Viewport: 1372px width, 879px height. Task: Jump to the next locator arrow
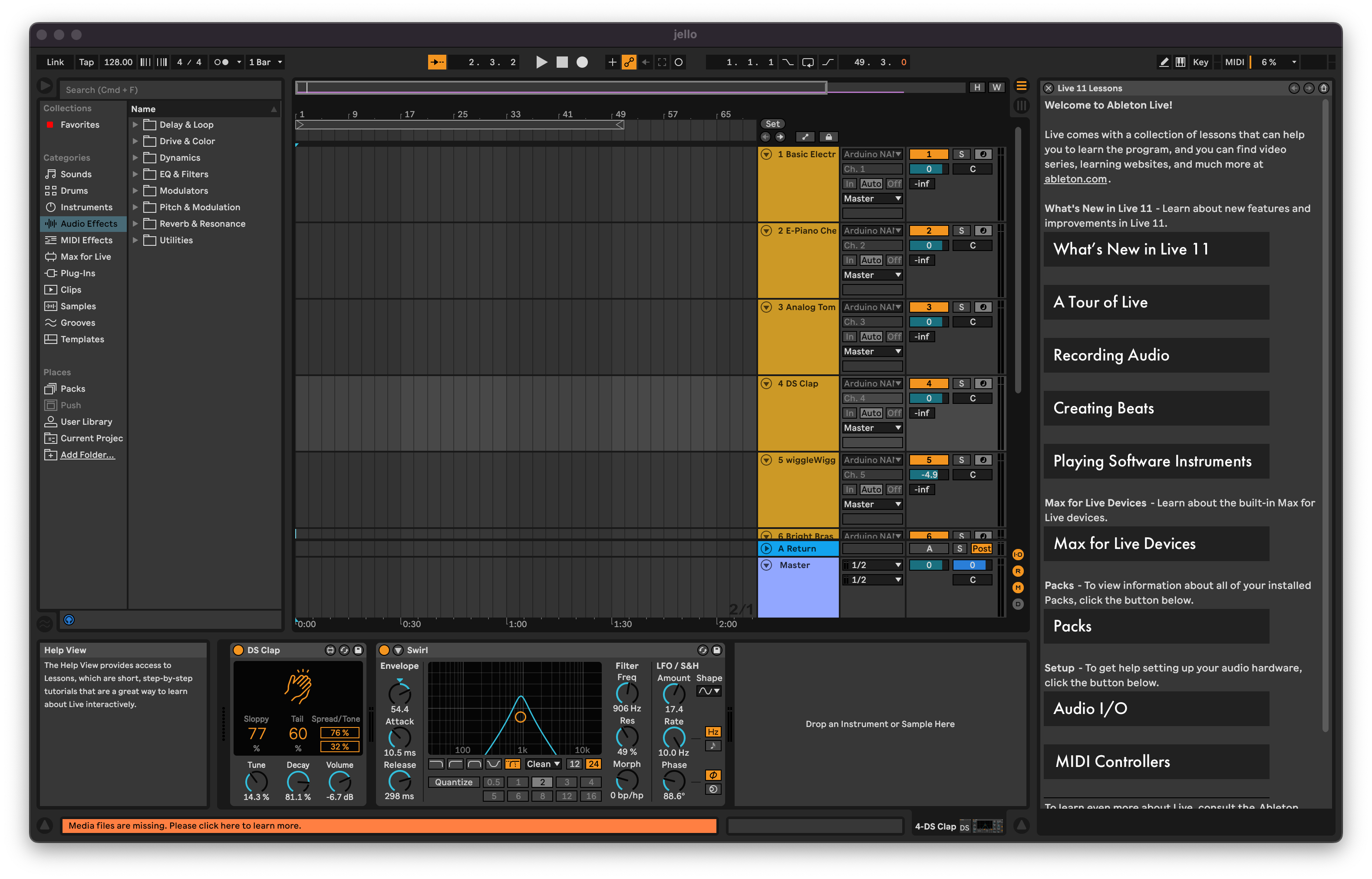(780, 137)
